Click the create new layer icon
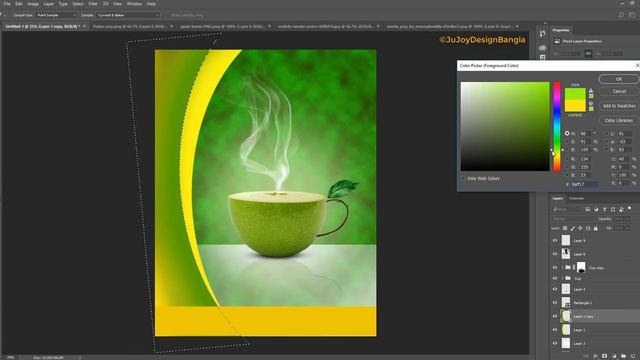The height and width of the screenshot is (360, 640). pos(632,356)
